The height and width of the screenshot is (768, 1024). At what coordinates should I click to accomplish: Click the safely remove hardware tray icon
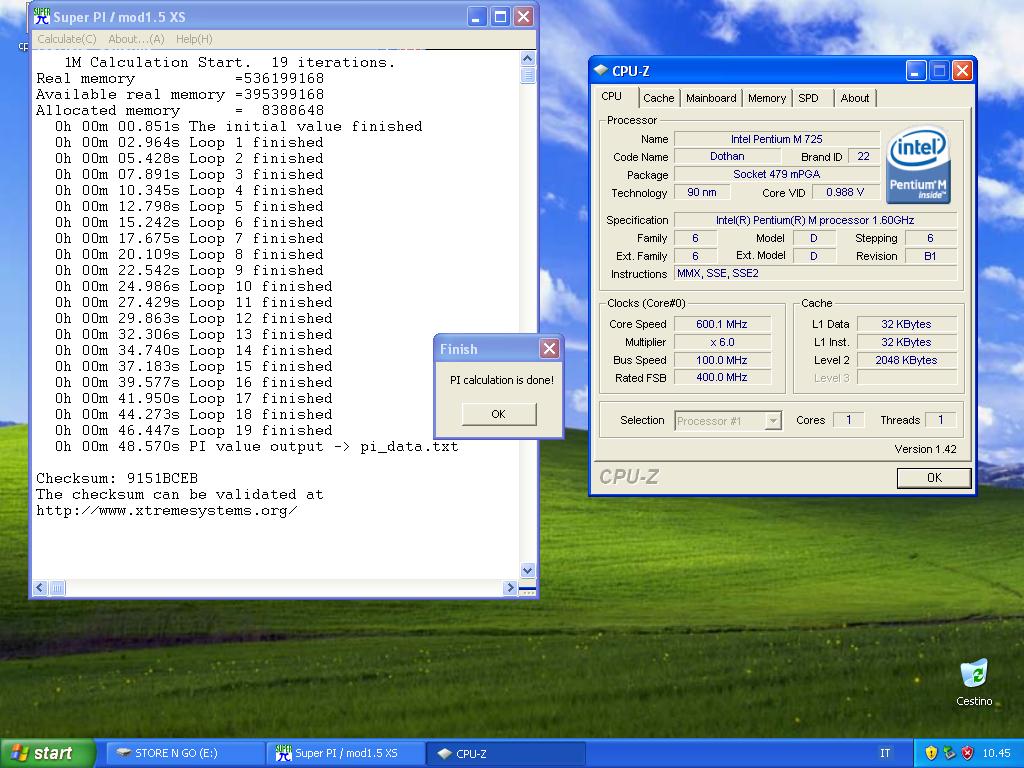[x=949, y=753]
